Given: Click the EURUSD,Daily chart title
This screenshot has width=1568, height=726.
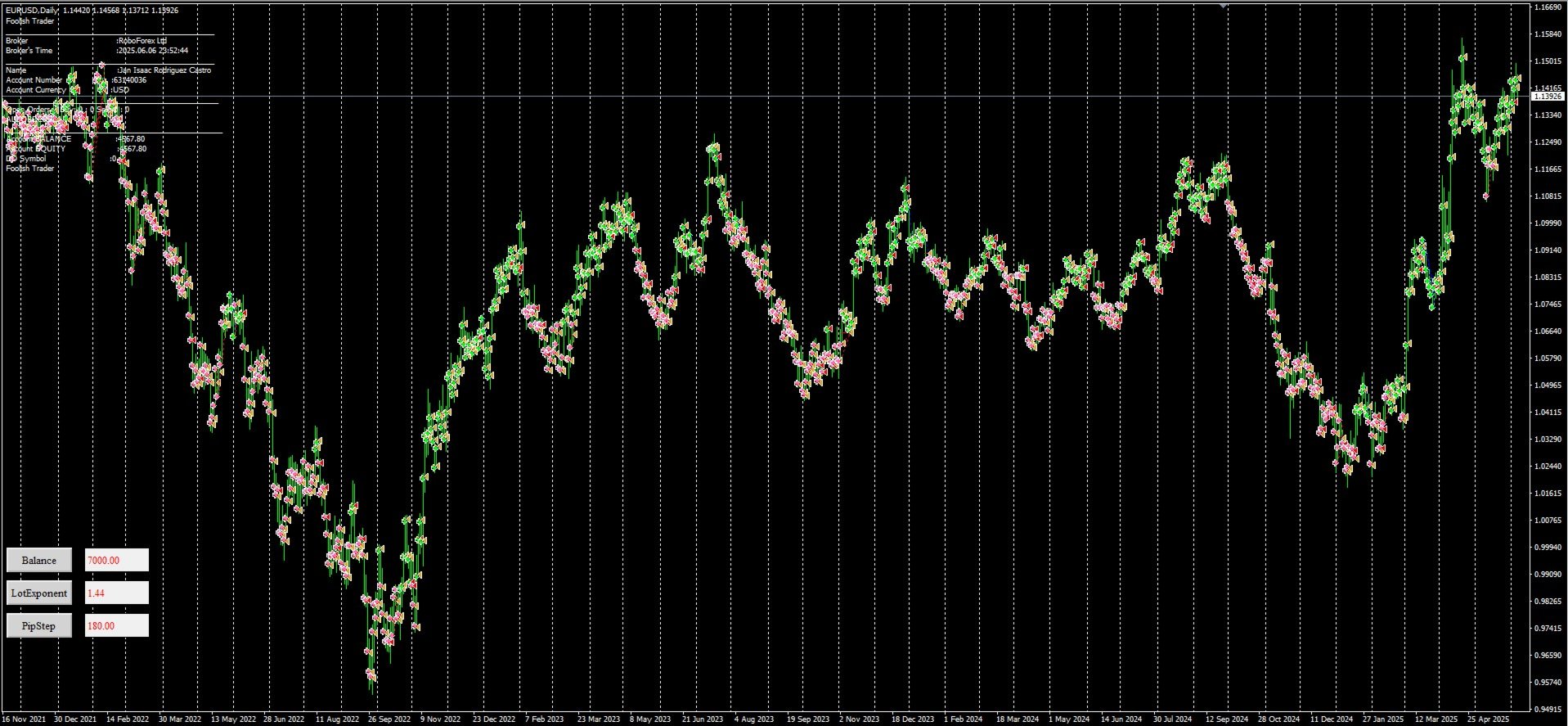Looking at the screenshot, I should [31, 11].
